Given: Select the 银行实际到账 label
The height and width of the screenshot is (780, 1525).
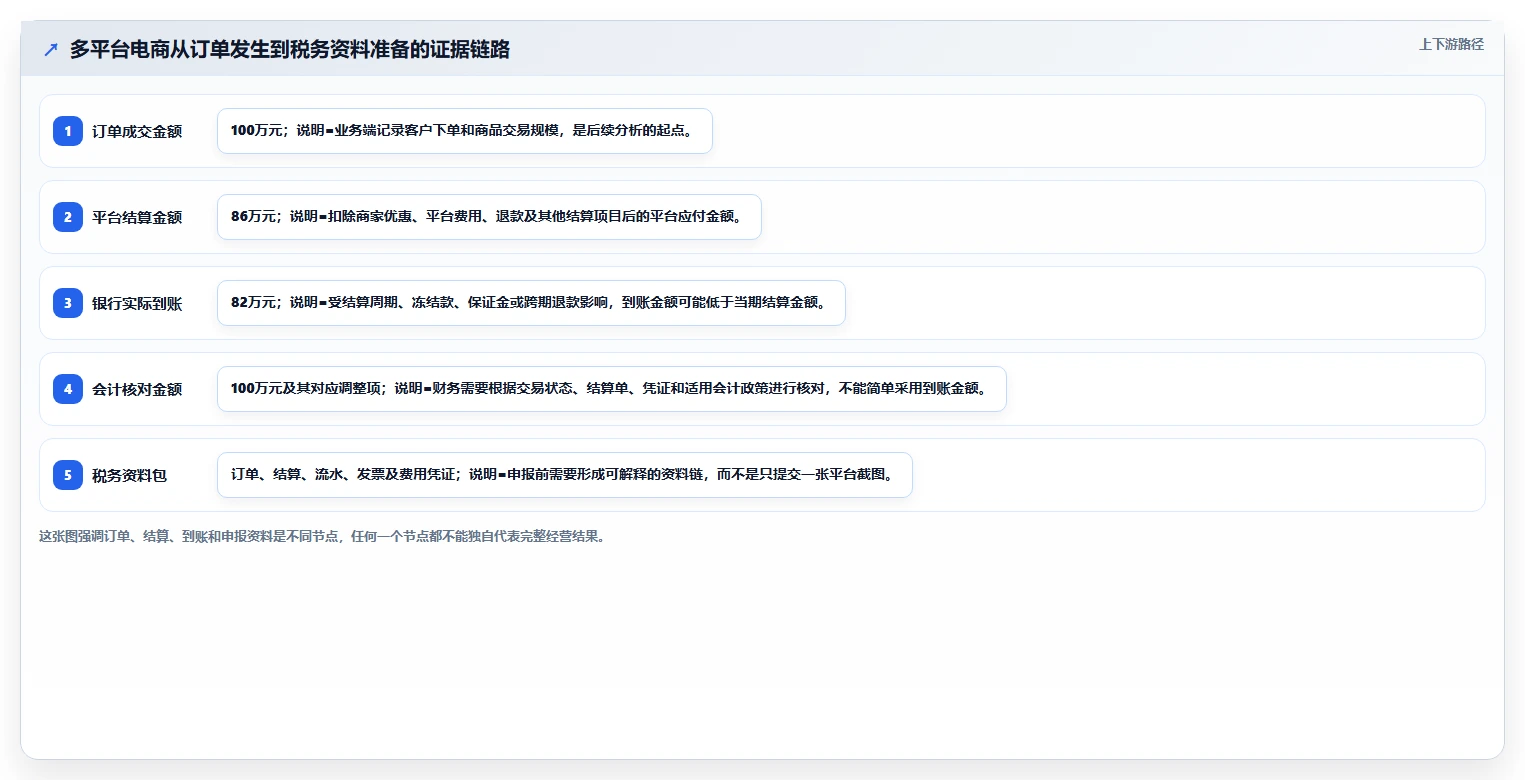Looking at the screenshot, I should 137,303.
